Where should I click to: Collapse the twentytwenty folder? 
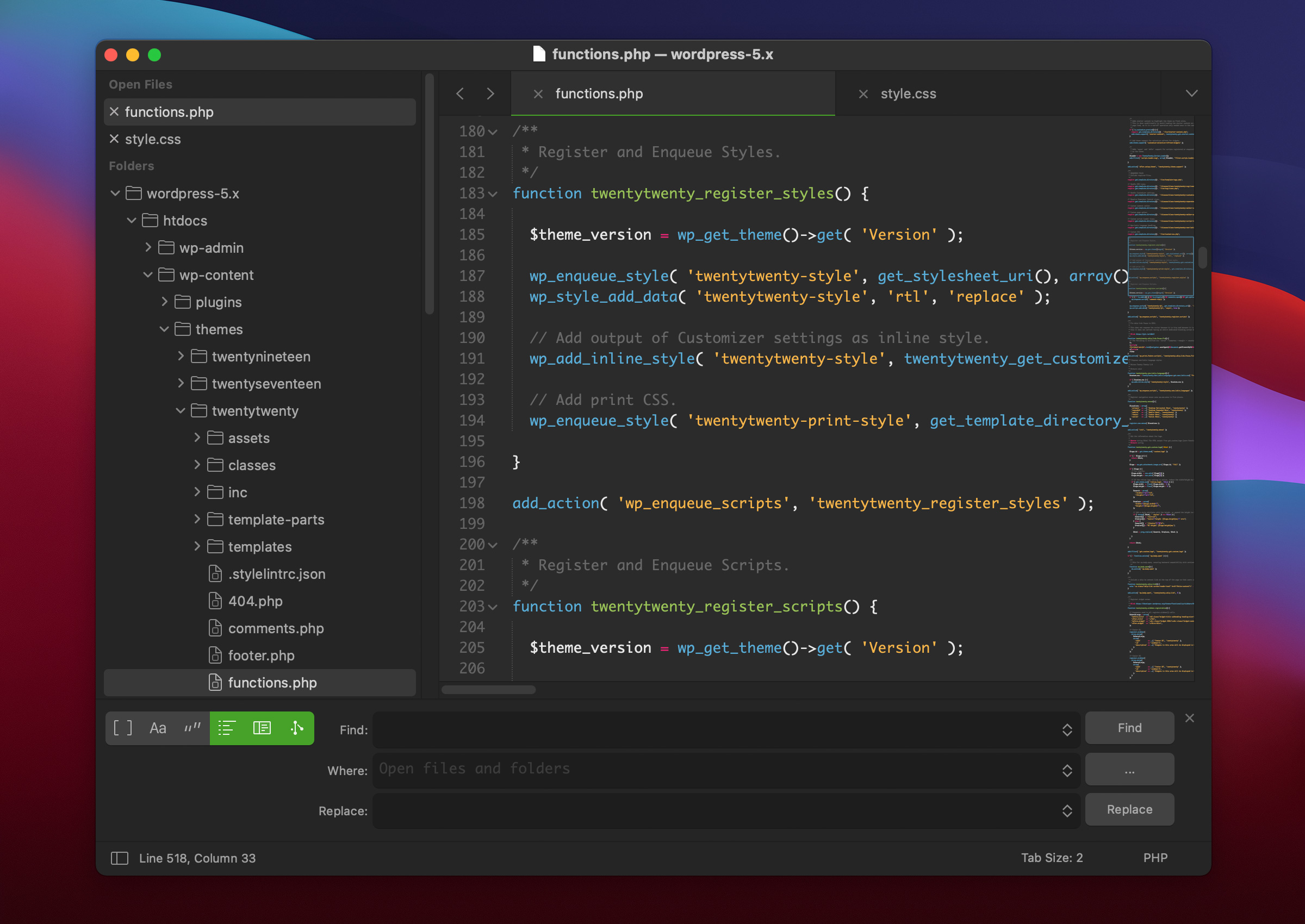[181, 411]
